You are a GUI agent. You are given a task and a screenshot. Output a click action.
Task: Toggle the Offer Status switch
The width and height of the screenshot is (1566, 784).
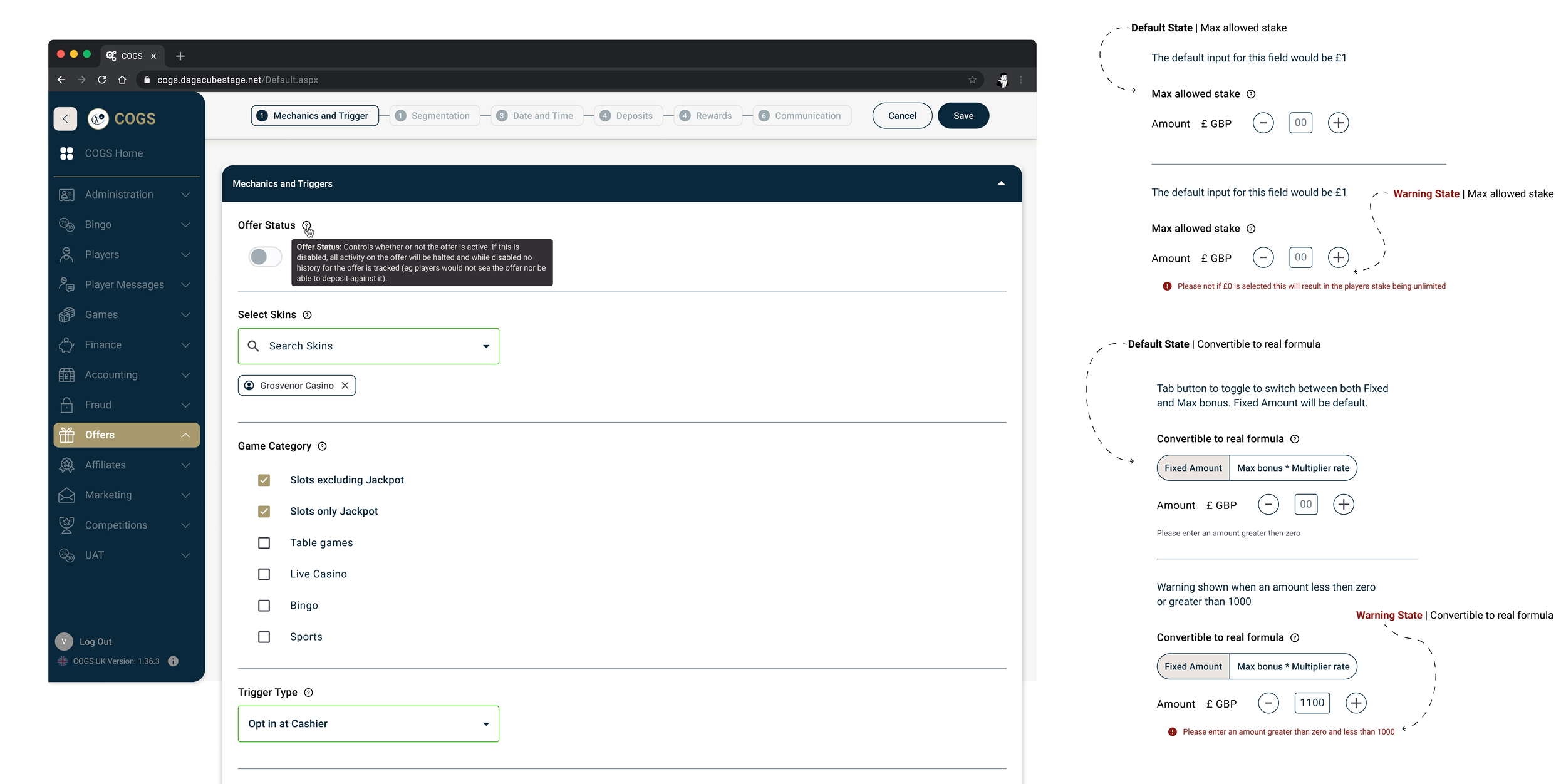(265, 257)
